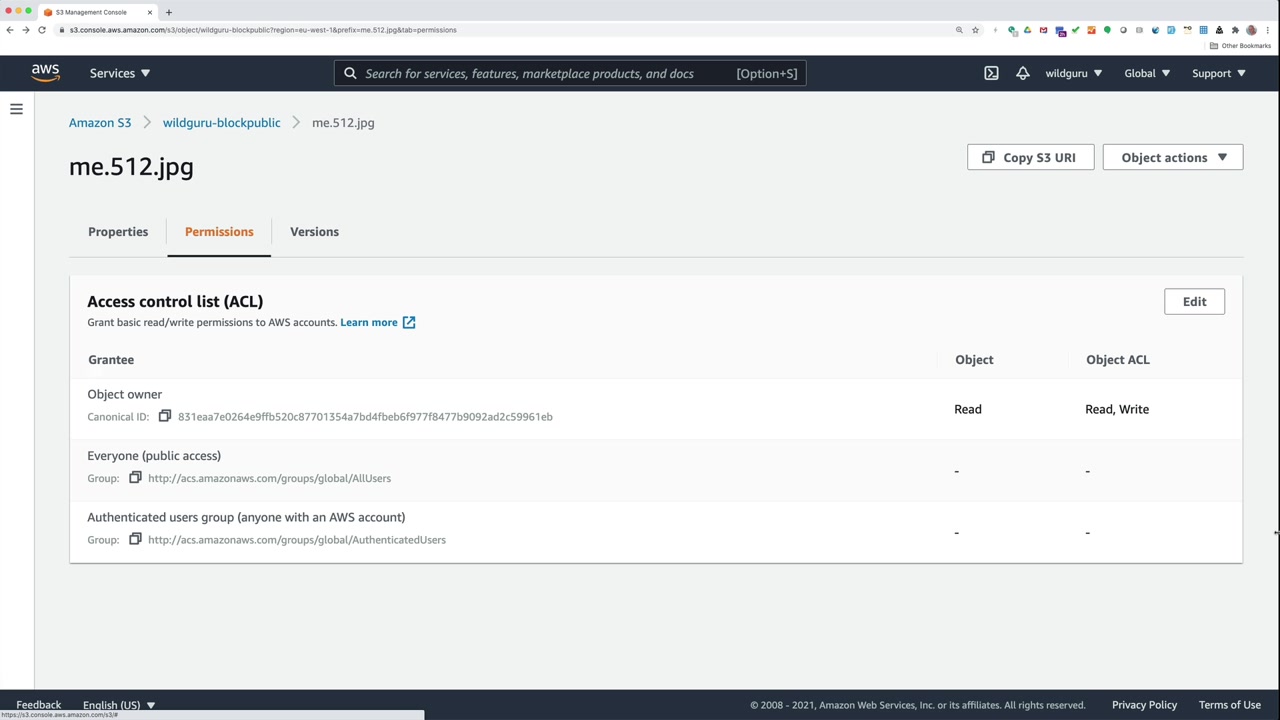This screenshot has width=1280, height=720.
Task: Select the Permissions tab
Action: tap(219, 232)
